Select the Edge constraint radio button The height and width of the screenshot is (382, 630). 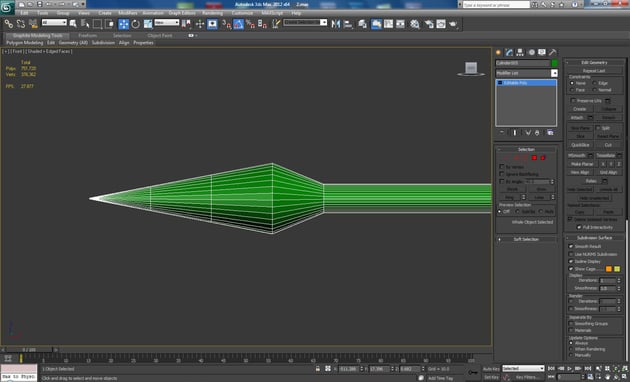[595, 83]
